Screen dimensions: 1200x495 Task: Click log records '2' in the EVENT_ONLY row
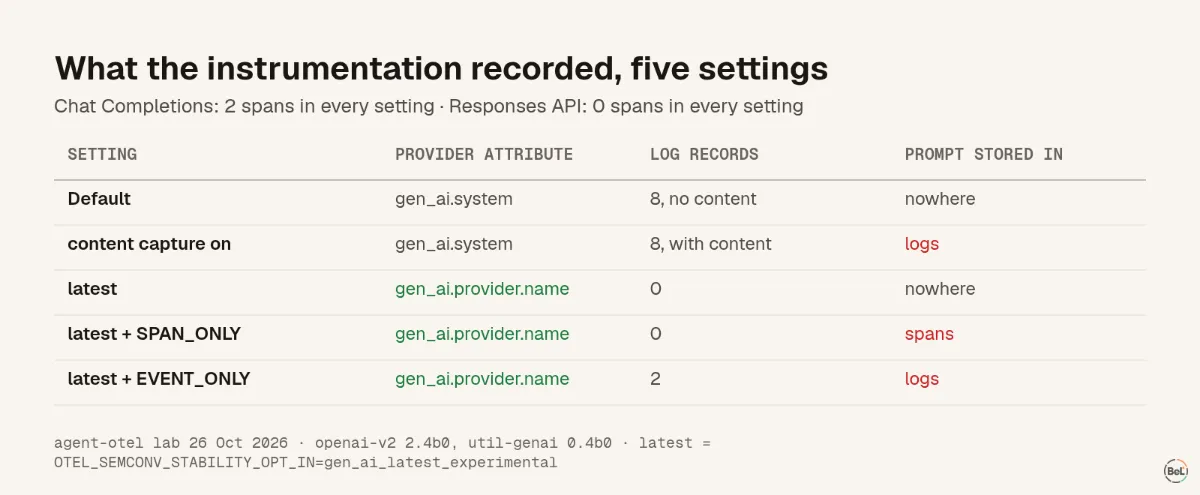(x=655, y=379)
